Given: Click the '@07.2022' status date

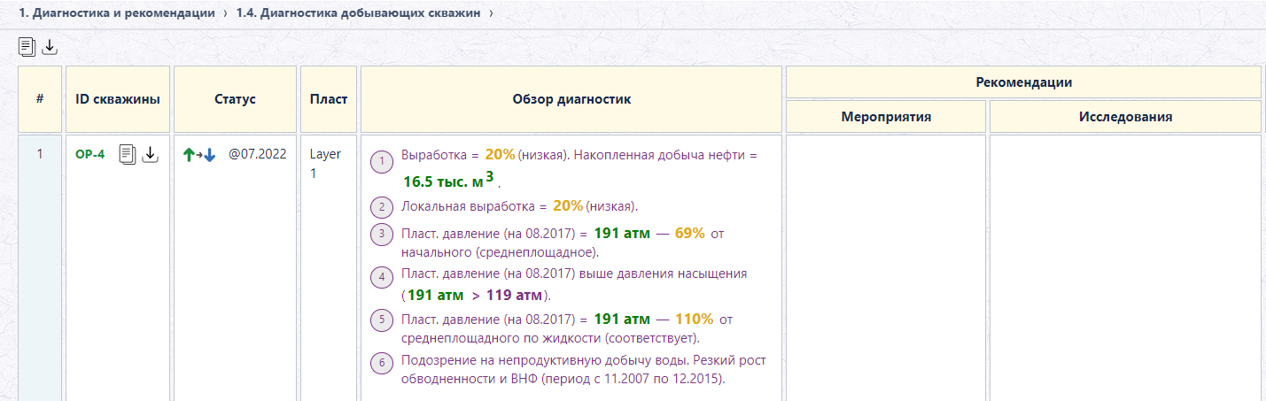Looking at the screenshot, I should (x=258, y=155).
